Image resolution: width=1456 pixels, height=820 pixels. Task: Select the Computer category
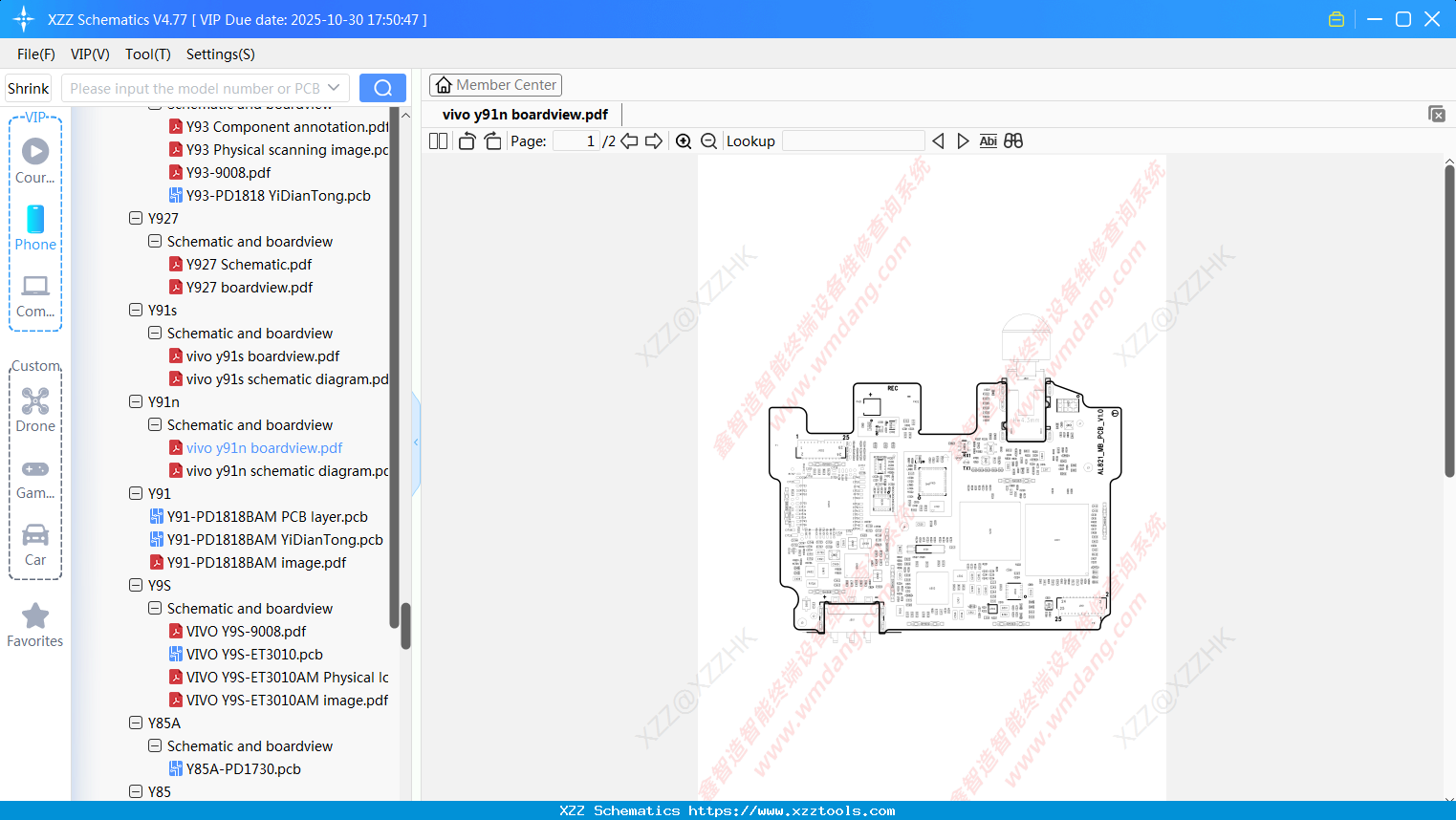coord(35,296)
